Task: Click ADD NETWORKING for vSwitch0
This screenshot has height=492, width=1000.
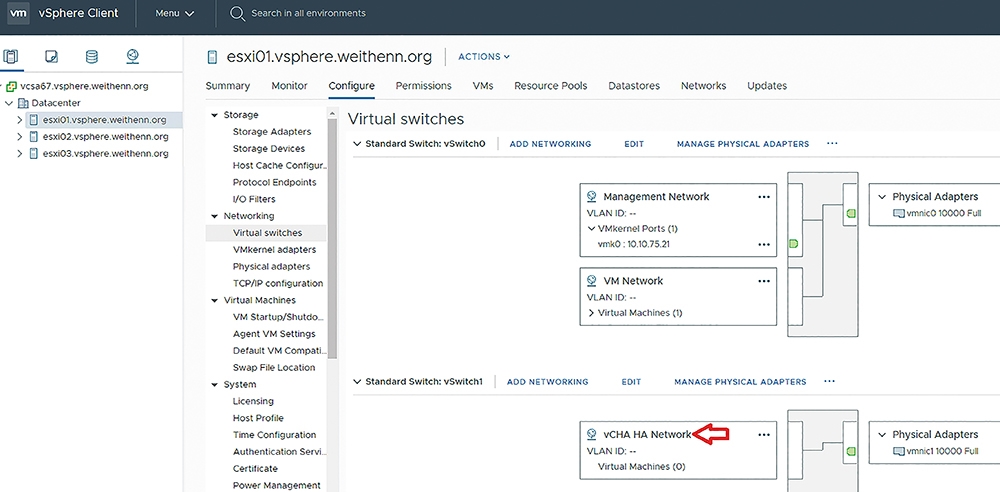Action: 550,144
